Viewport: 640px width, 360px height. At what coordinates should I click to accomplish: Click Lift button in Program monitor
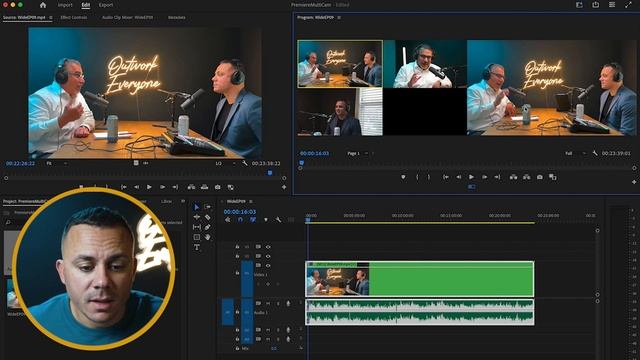pyautogui.click(x=513, y=177)
